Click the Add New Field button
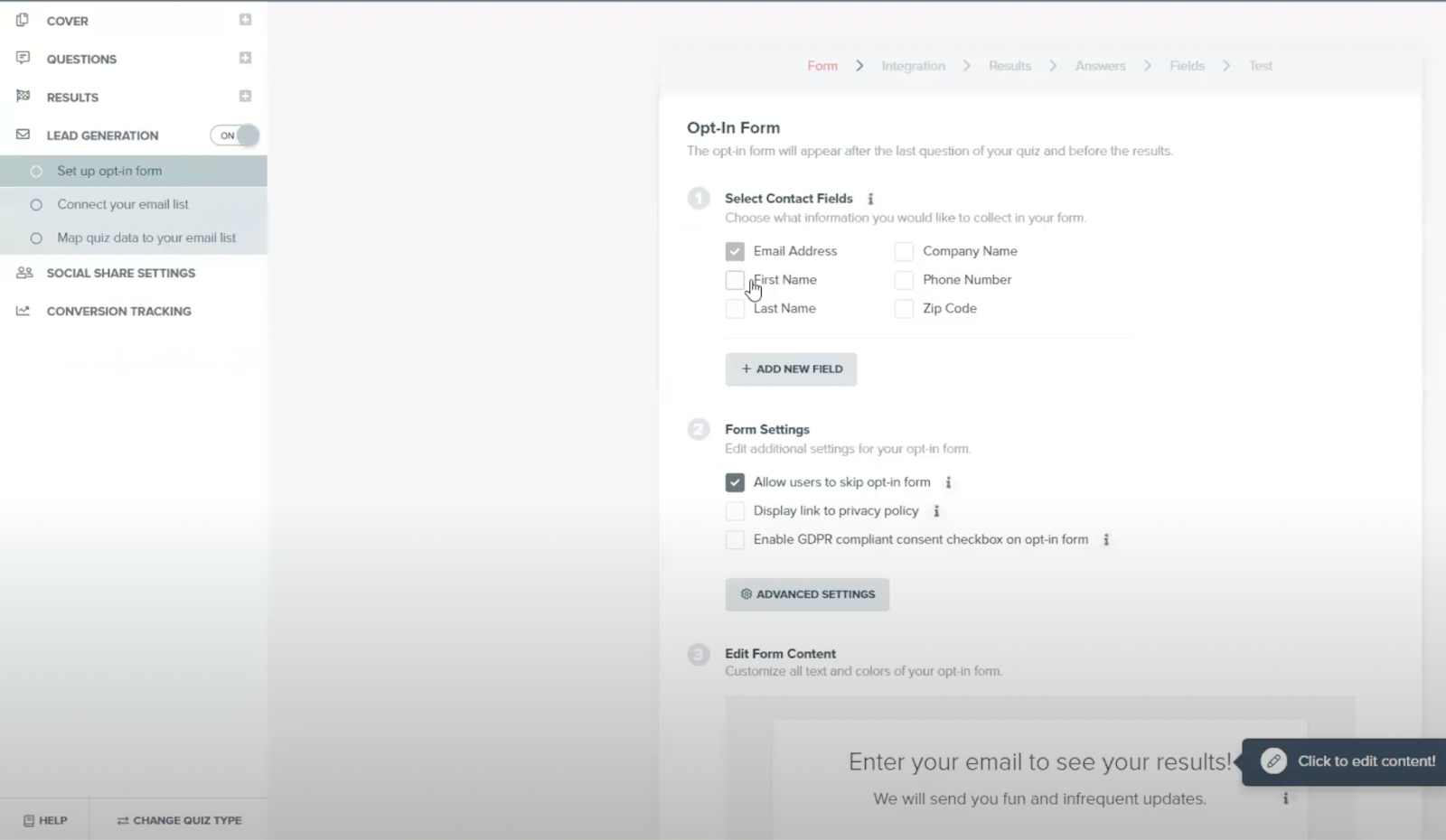 pos(791,369)
